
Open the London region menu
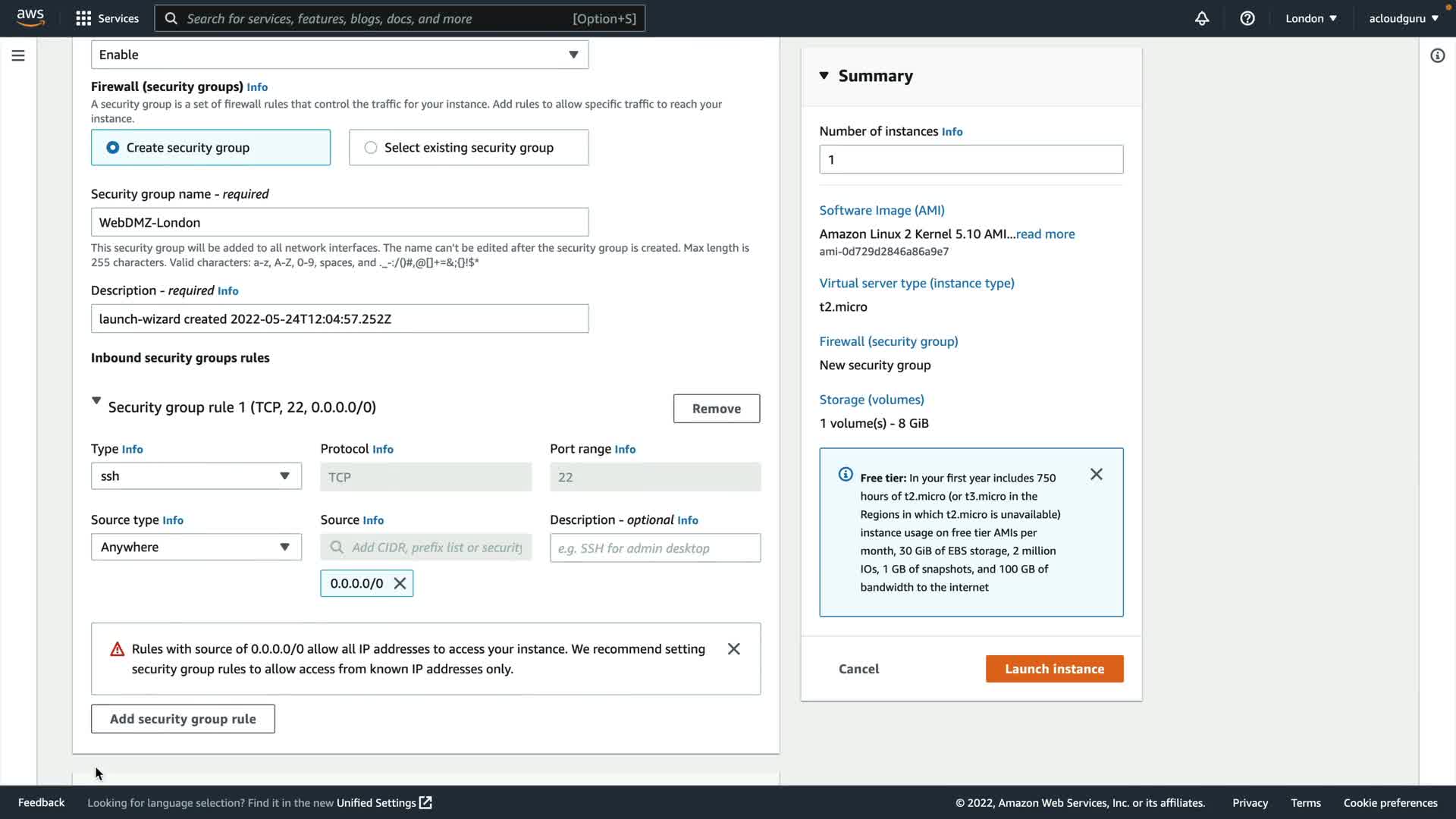(x=1310, y=18)
